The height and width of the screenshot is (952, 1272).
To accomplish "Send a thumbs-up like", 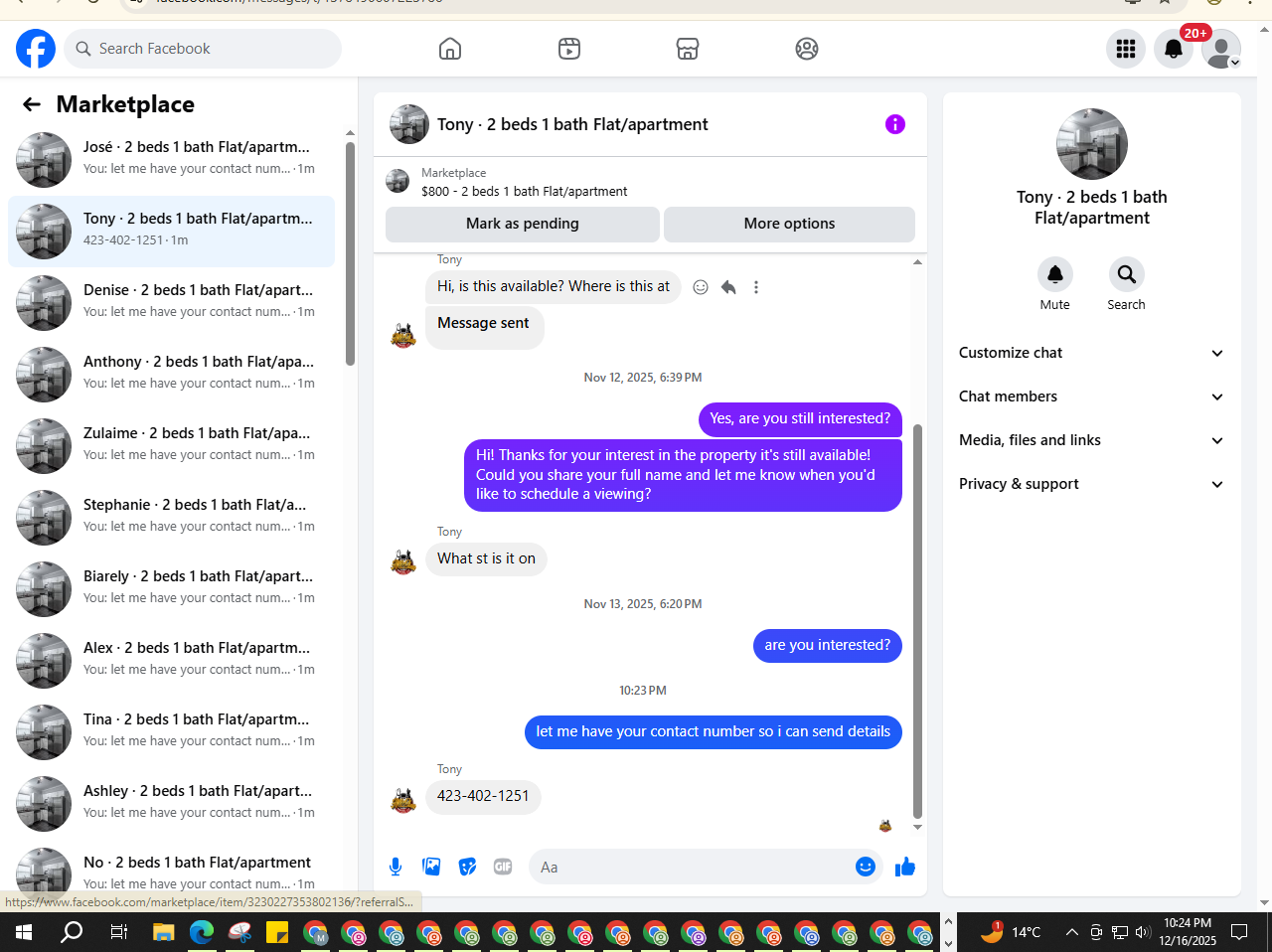I will (x=905, y=867).
